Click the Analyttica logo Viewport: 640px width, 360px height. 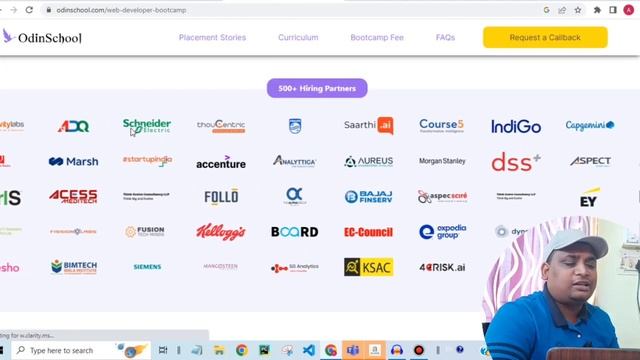click(x=295, y=161)
